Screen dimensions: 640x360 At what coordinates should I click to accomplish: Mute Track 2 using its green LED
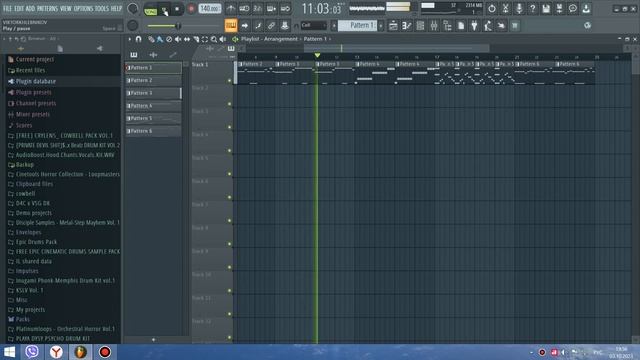point(229,104)
